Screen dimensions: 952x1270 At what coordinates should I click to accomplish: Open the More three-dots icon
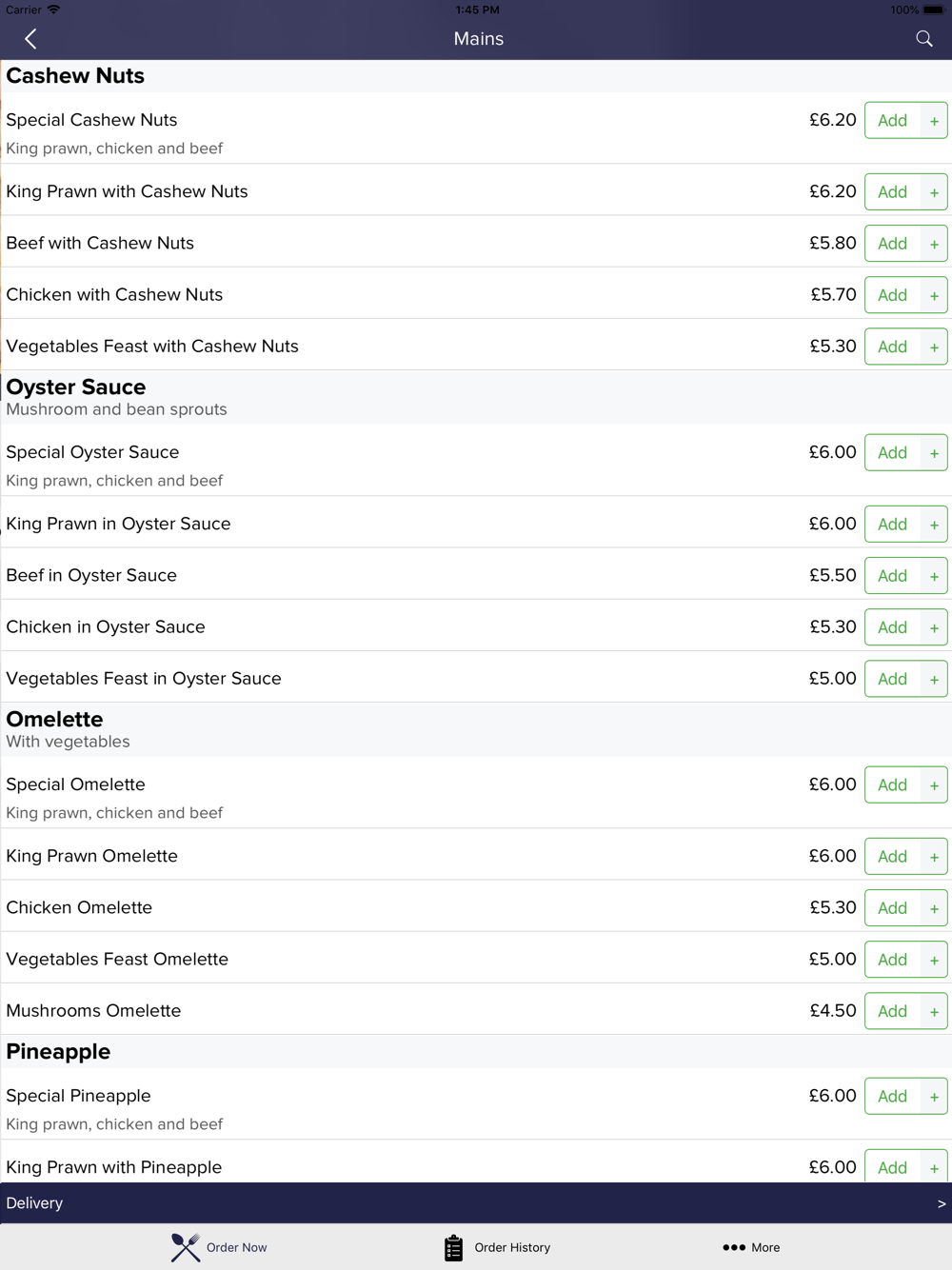734,1247
